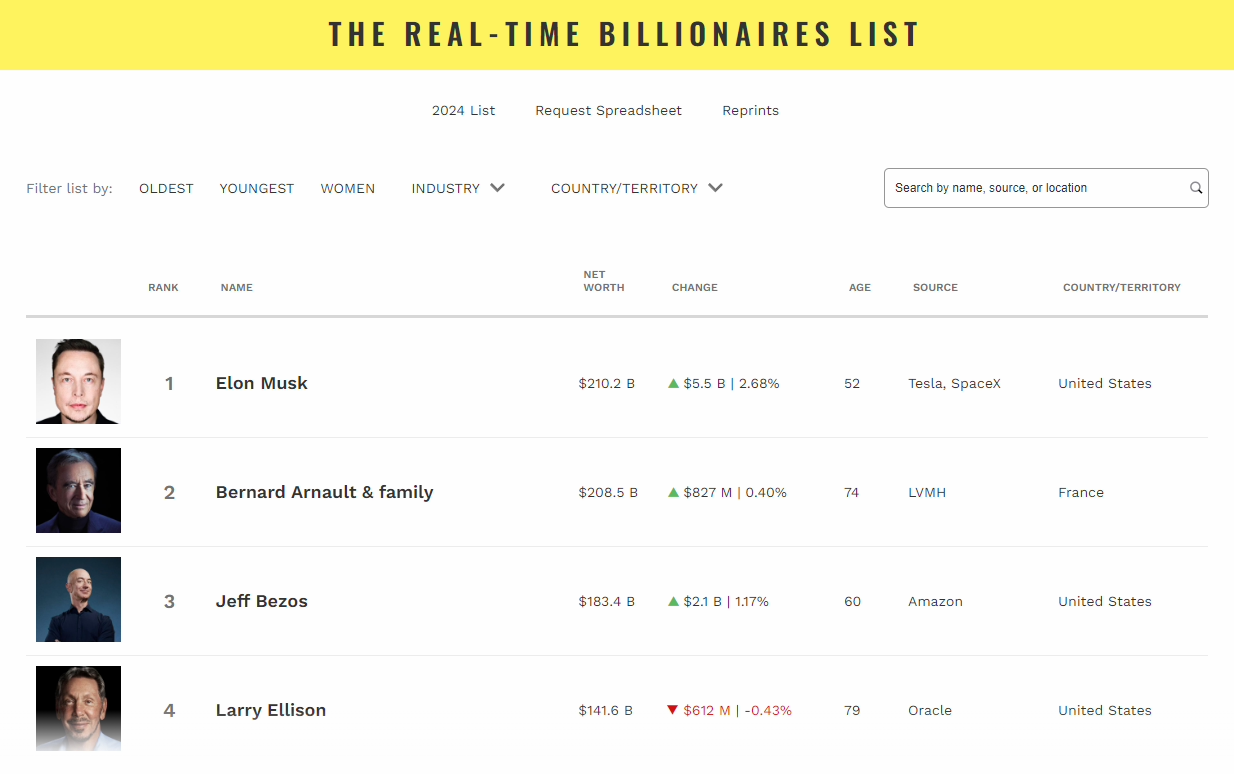Expand the Industry filter dropdown
This screenshot has height=774, width=1234.
(458, 188)
